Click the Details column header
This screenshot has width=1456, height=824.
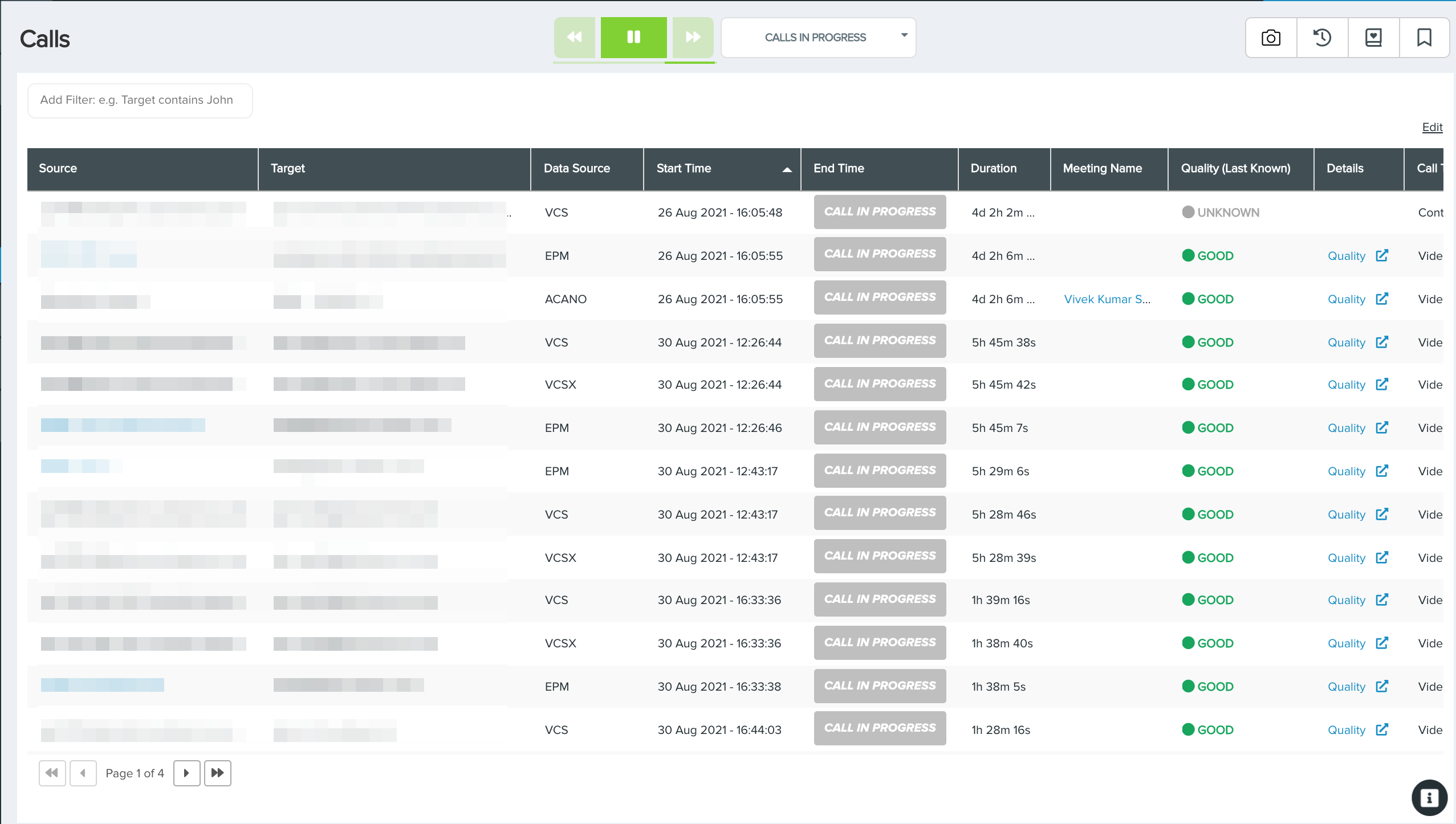point(1359,169)
